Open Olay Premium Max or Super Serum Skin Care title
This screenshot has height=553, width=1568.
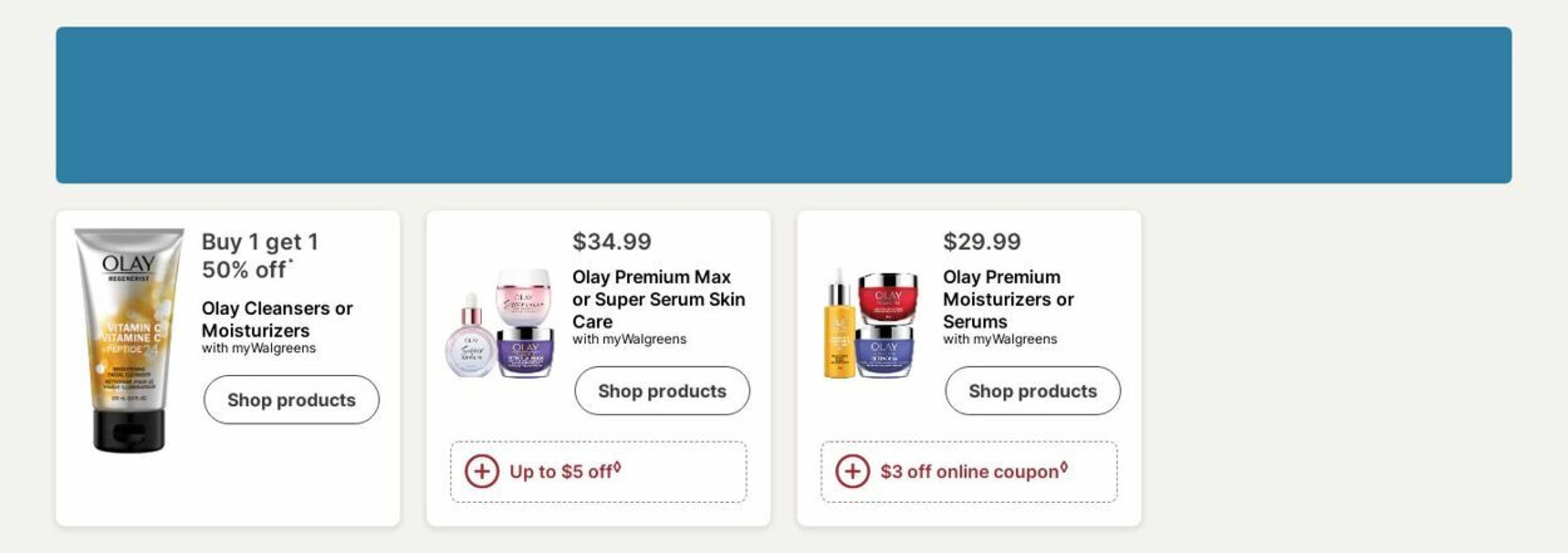click(x=658, y=299)
